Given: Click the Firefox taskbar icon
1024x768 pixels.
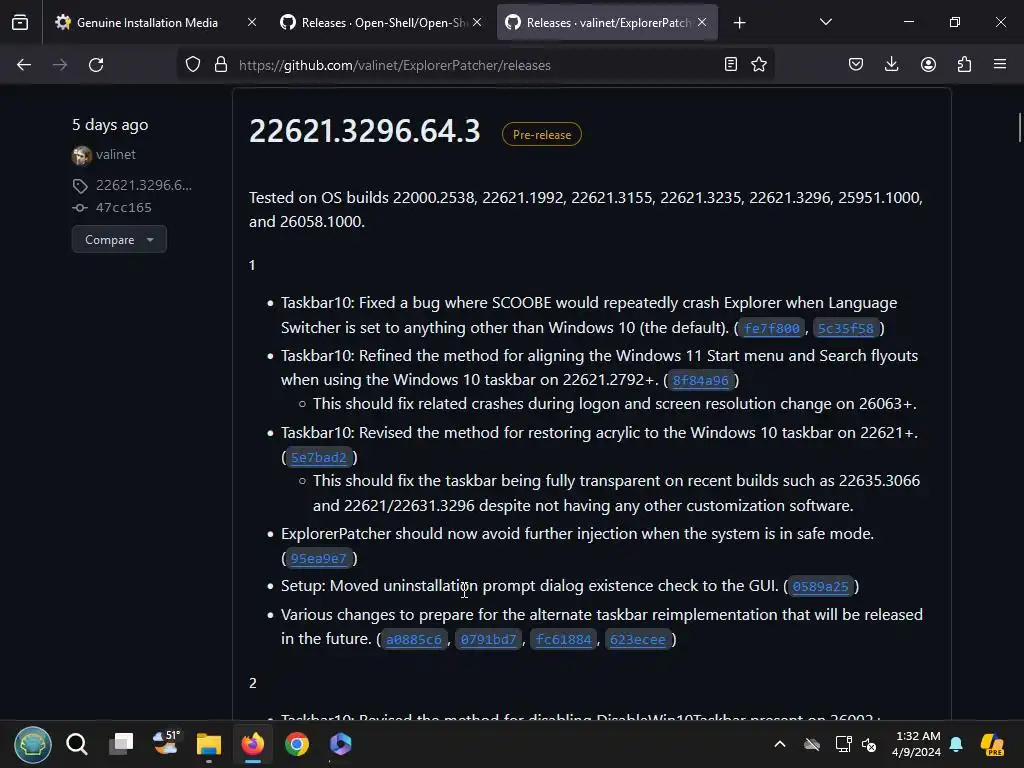Looking at the screenshot, I should point(253,744).
